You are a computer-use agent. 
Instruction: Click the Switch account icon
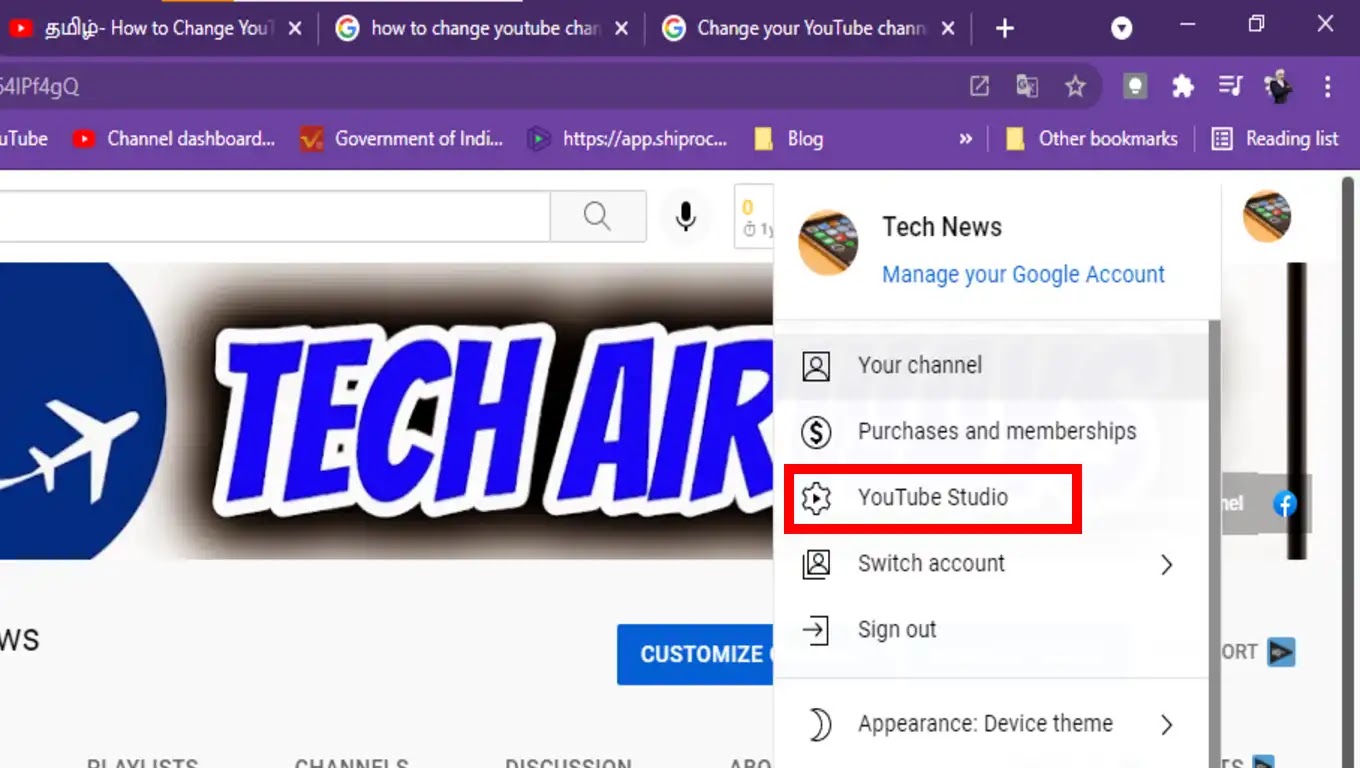[x=817, y=564]
